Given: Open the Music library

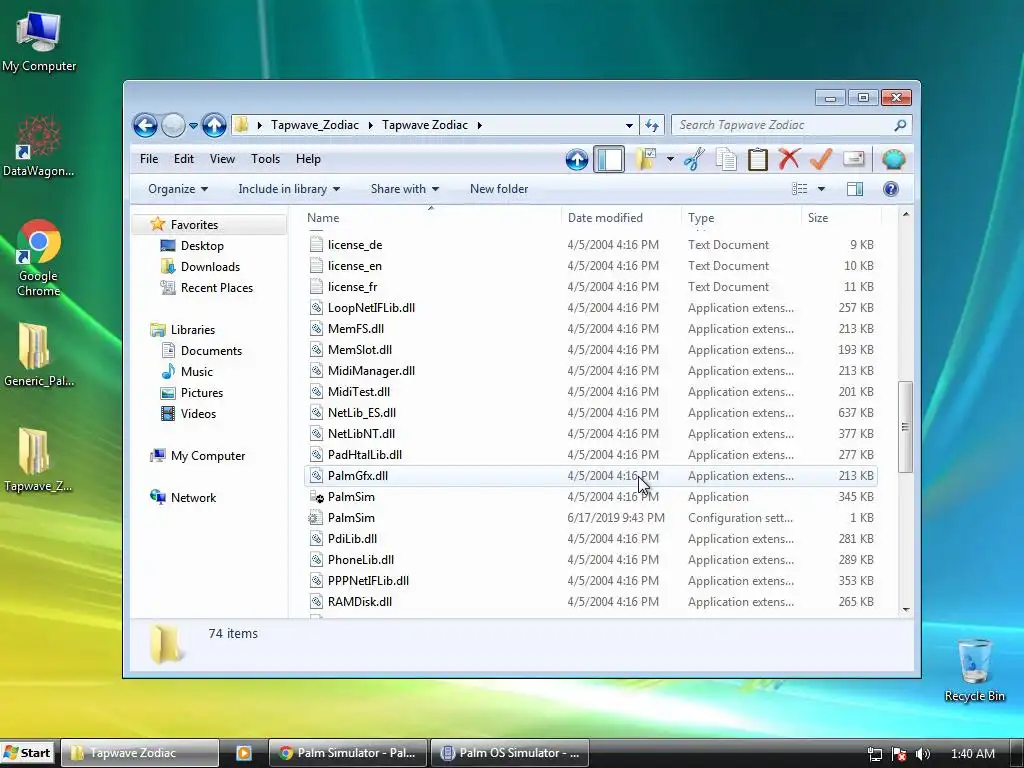Looking at the screenshot, I should (197, 372).
